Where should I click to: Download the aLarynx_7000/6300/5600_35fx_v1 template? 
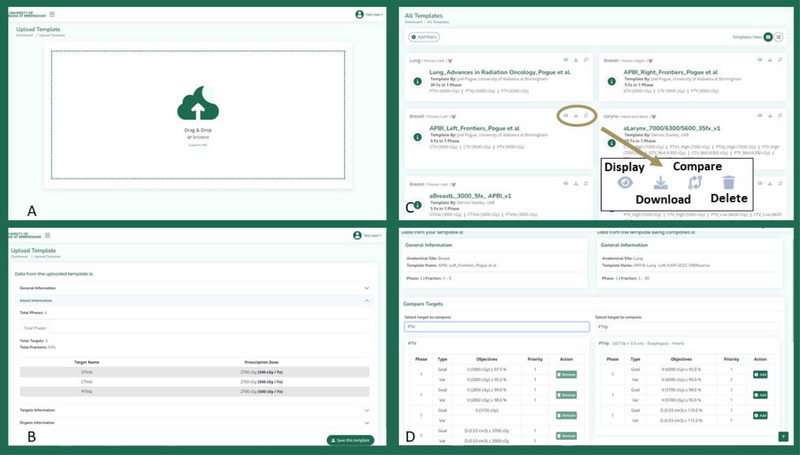(x=770, y=116)
